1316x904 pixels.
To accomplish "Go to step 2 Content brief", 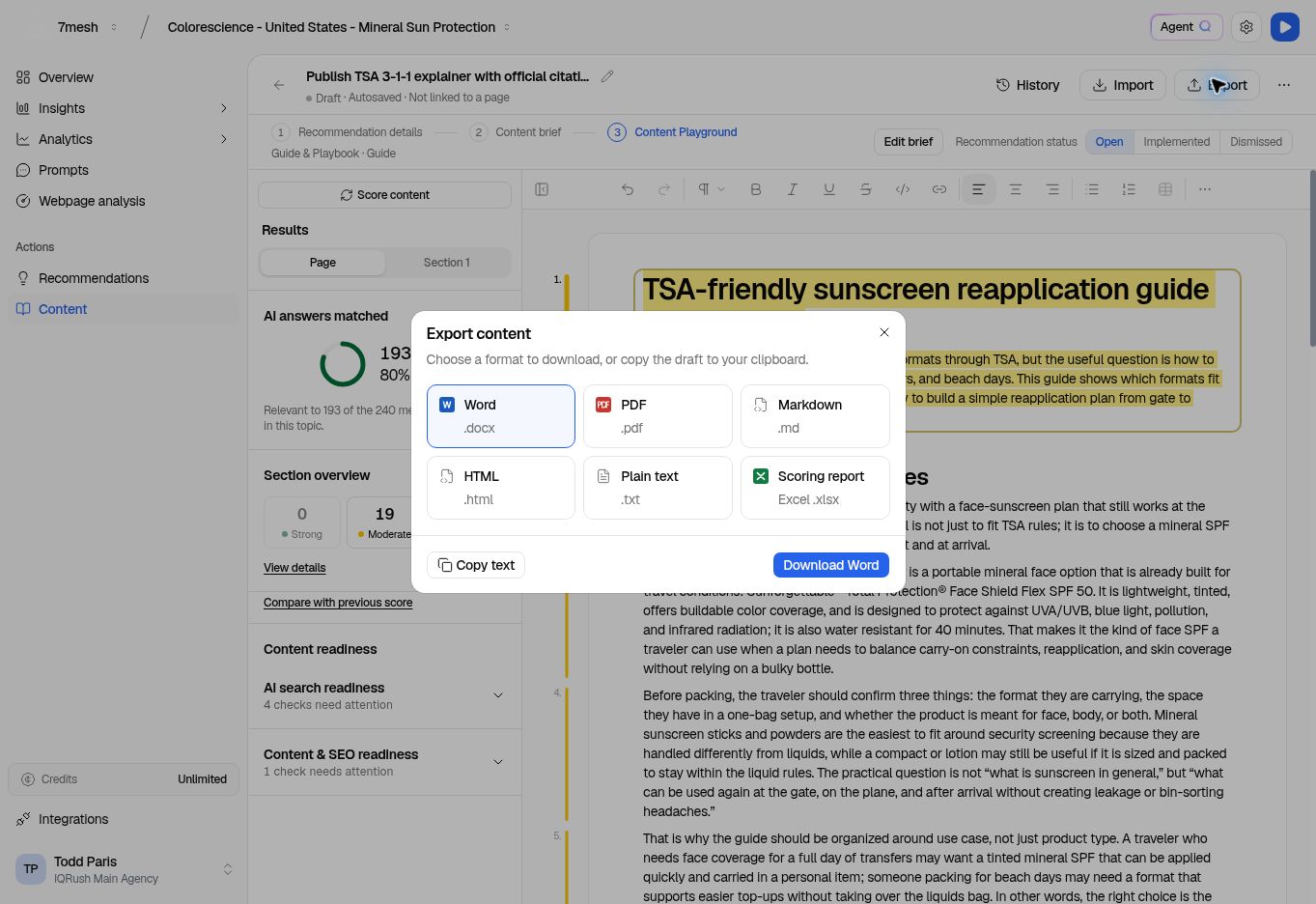I will (x=516, y=132).
